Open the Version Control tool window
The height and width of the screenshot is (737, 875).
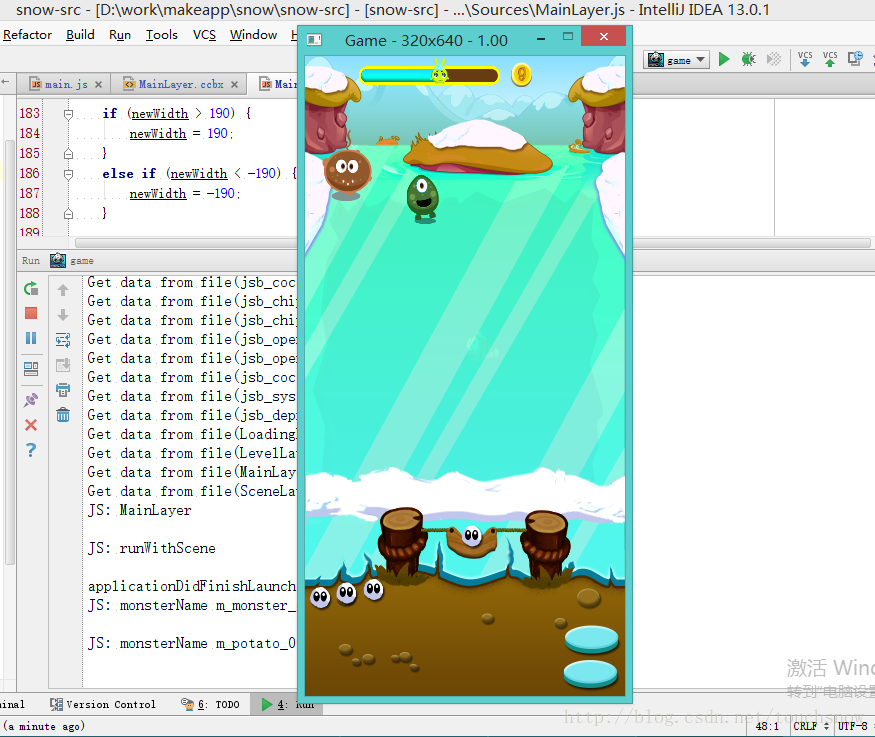pos(103,704)
